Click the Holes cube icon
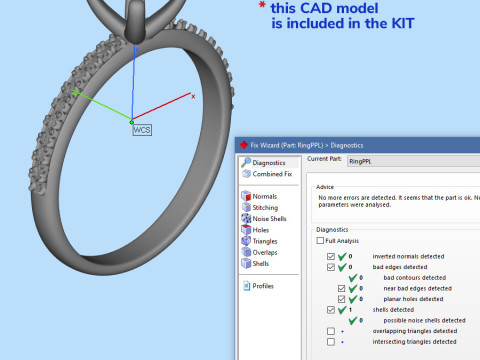This screenshot has height=360, width=480. pyautogui.click(x=246, y=230)
